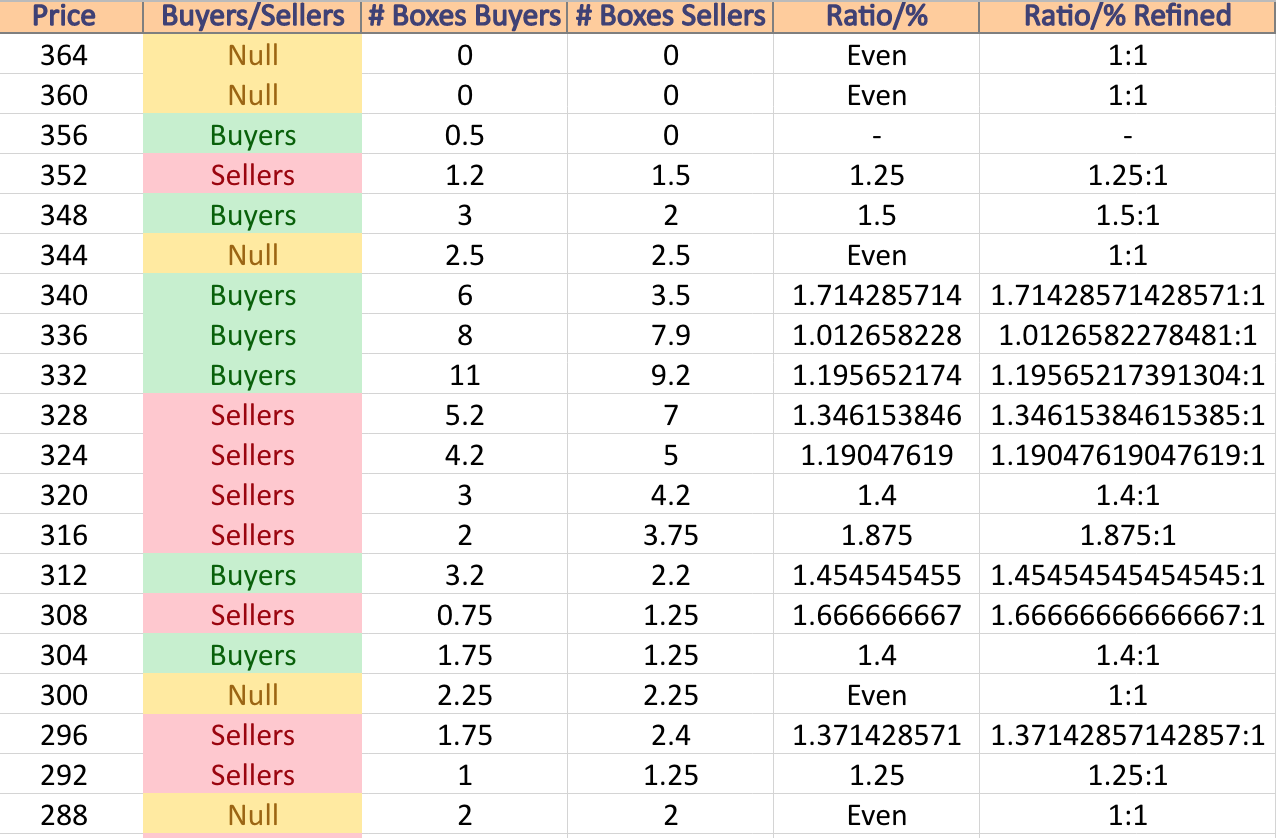Select the 1.666666667 ratio cell
Image resolution: width=1276 pixels, height=838 pixels.
pos(876,615)
